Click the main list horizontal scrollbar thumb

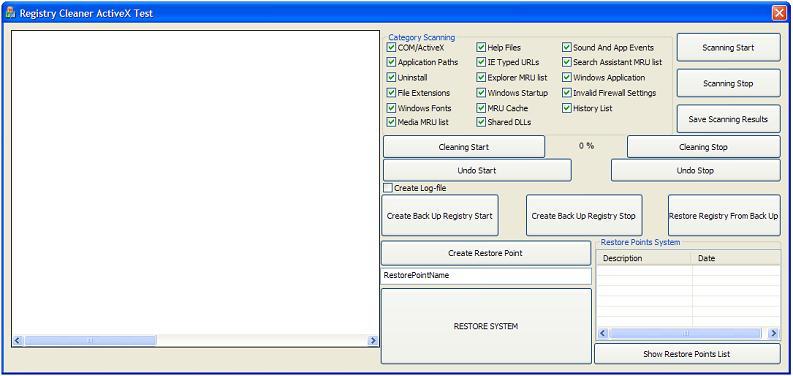point(90,341)
